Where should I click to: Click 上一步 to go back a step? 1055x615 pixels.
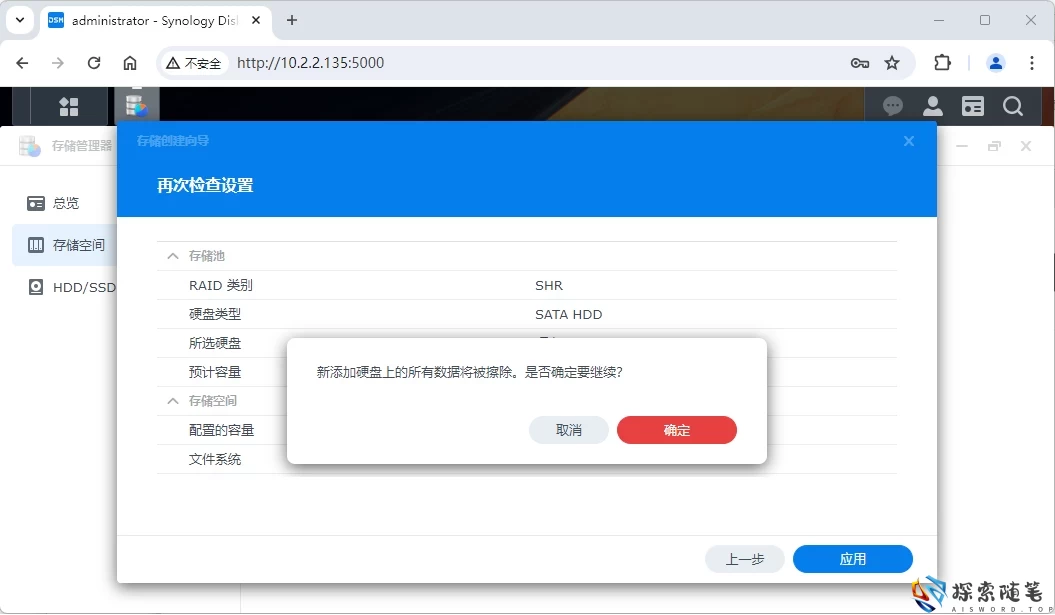(745, 559)
